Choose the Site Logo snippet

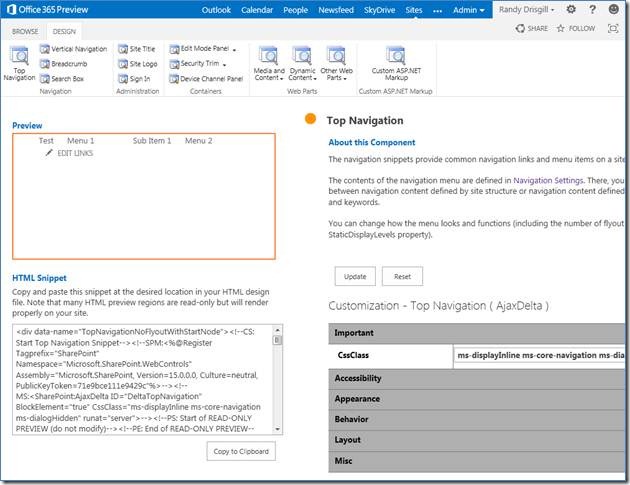point(138,64)
